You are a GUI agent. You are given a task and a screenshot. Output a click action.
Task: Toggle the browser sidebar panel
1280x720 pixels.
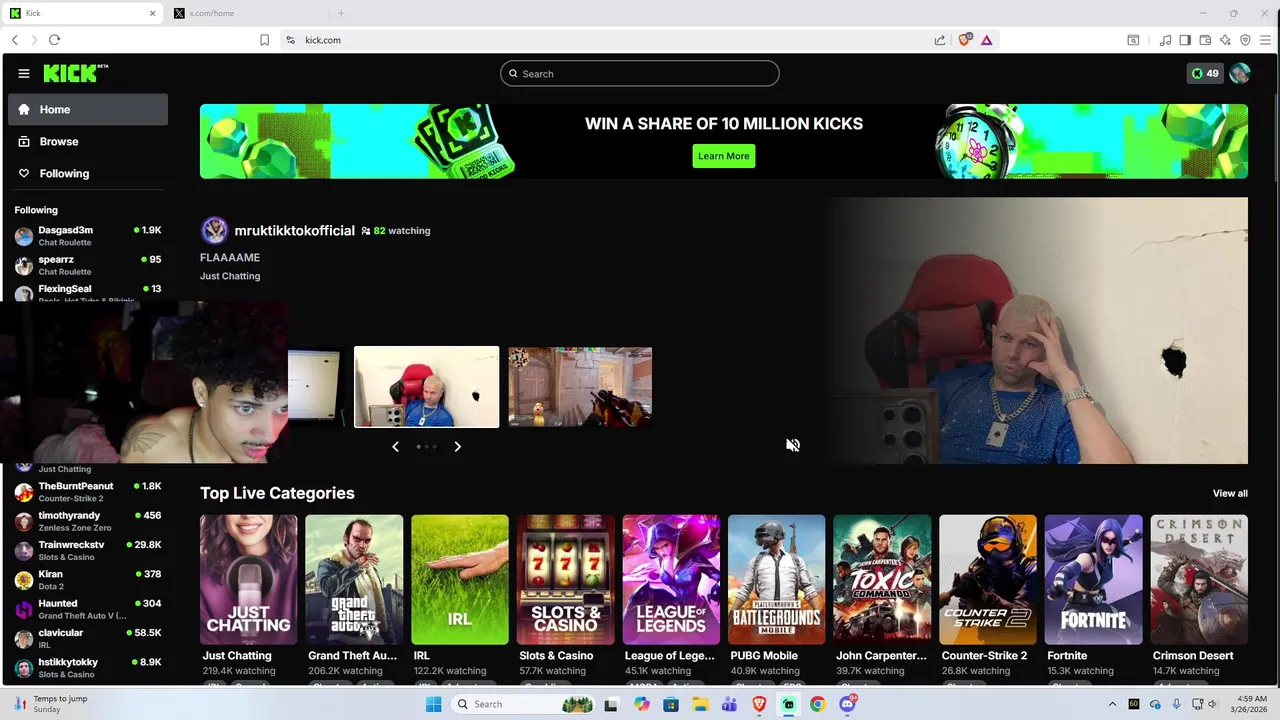click(1185, 40)
